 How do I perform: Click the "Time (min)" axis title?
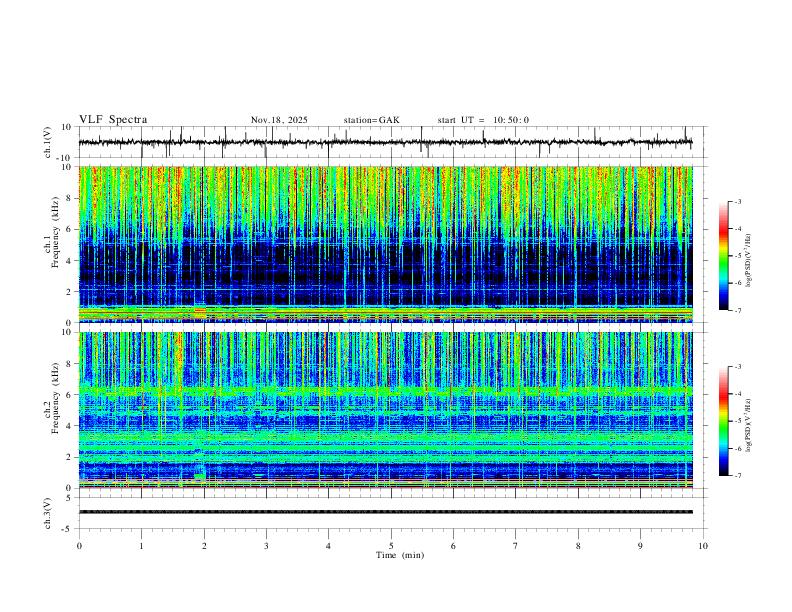tap(400, 555)
